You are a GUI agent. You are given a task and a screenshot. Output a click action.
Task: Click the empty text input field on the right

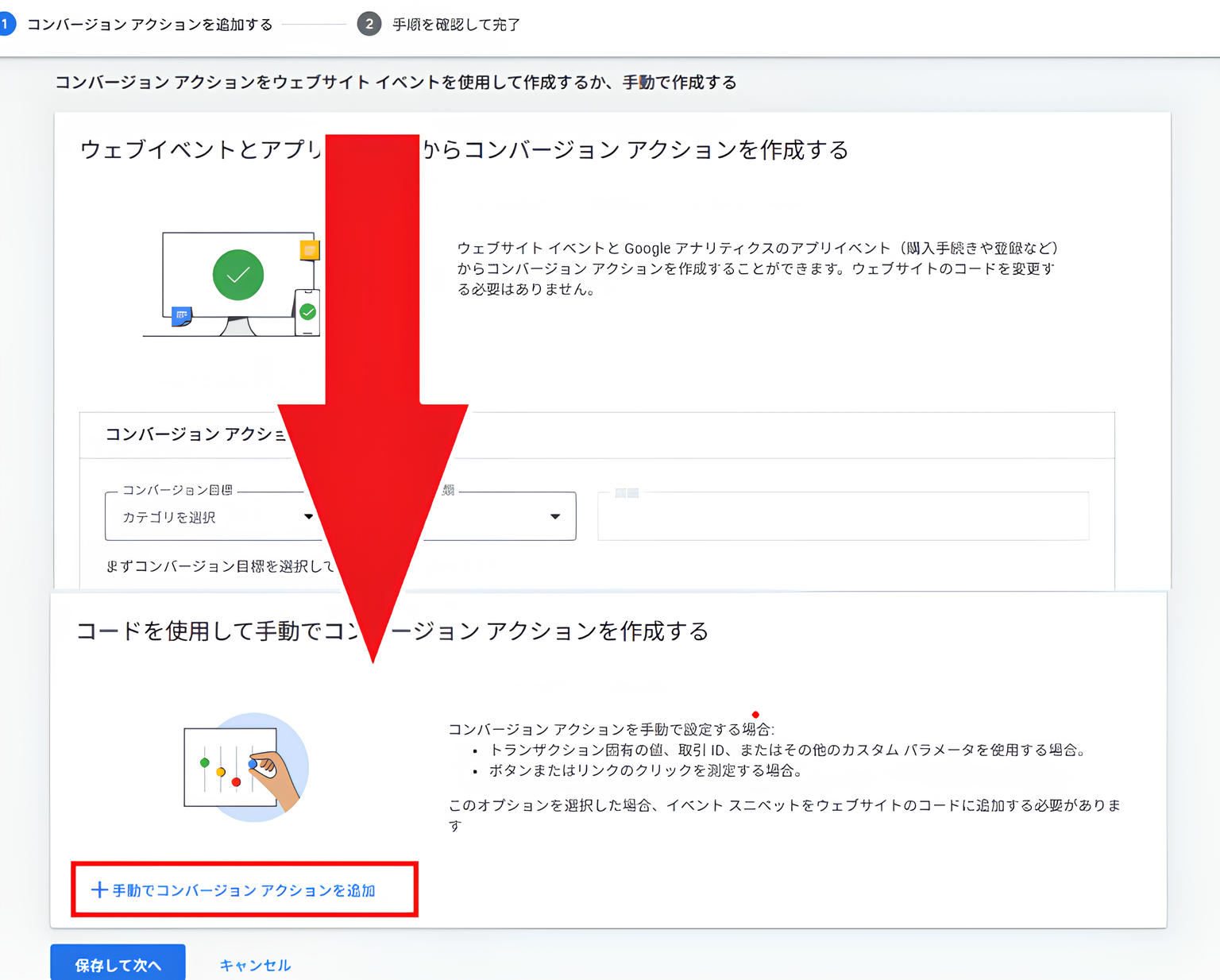[x=842, y=516]
